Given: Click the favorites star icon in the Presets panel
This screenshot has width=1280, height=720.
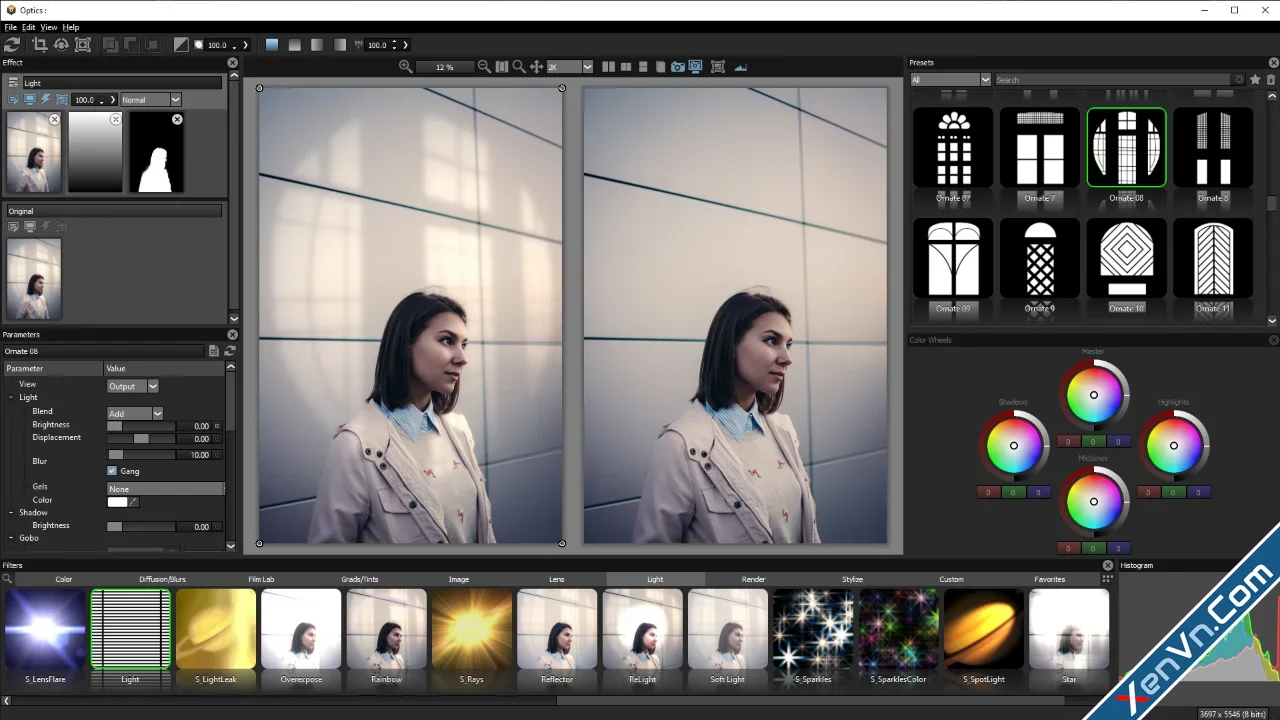Looking at the screenshot, I should [1255, 80].
